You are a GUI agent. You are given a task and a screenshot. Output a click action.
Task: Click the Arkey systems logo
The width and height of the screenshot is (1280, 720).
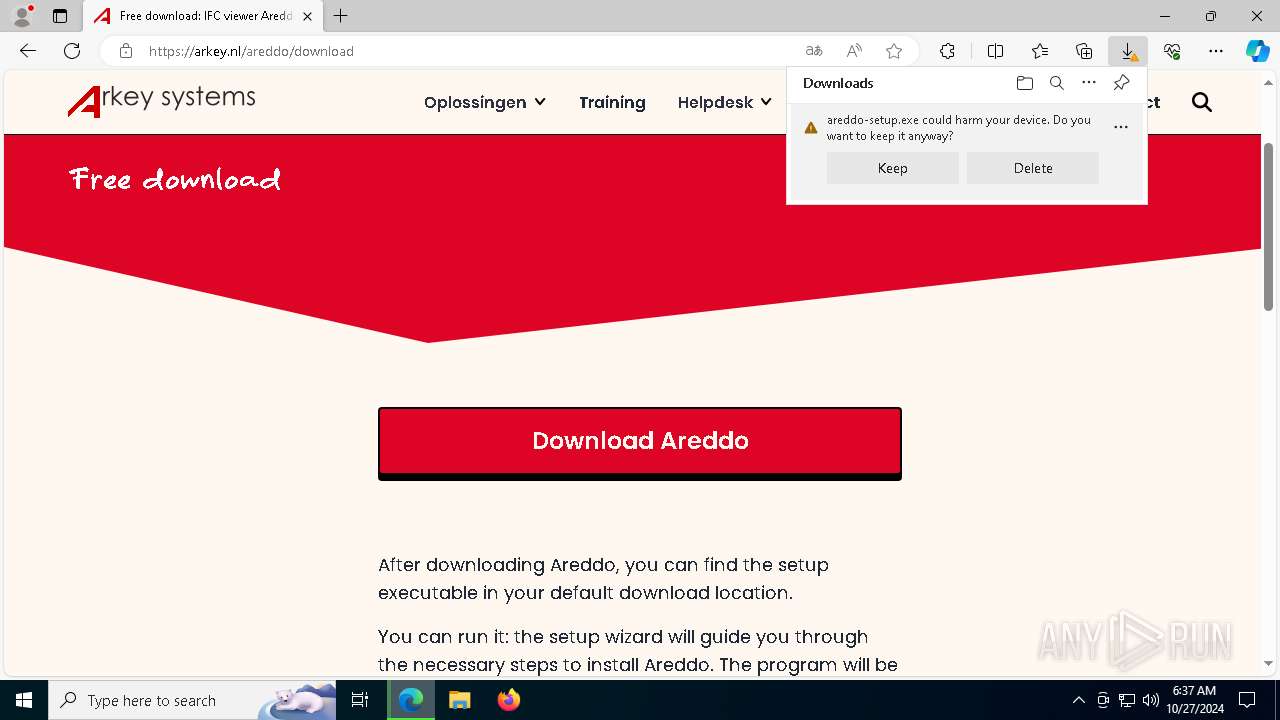tap(162, 100)
